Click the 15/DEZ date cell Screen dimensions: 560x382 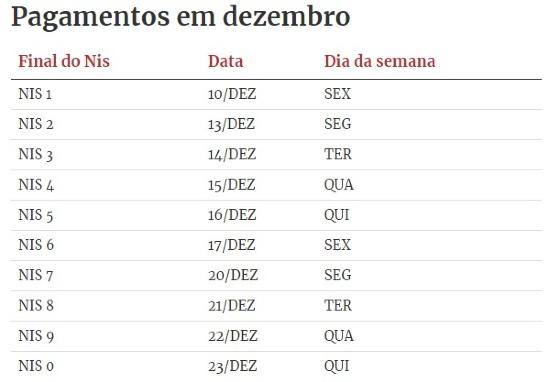point(232,185)
